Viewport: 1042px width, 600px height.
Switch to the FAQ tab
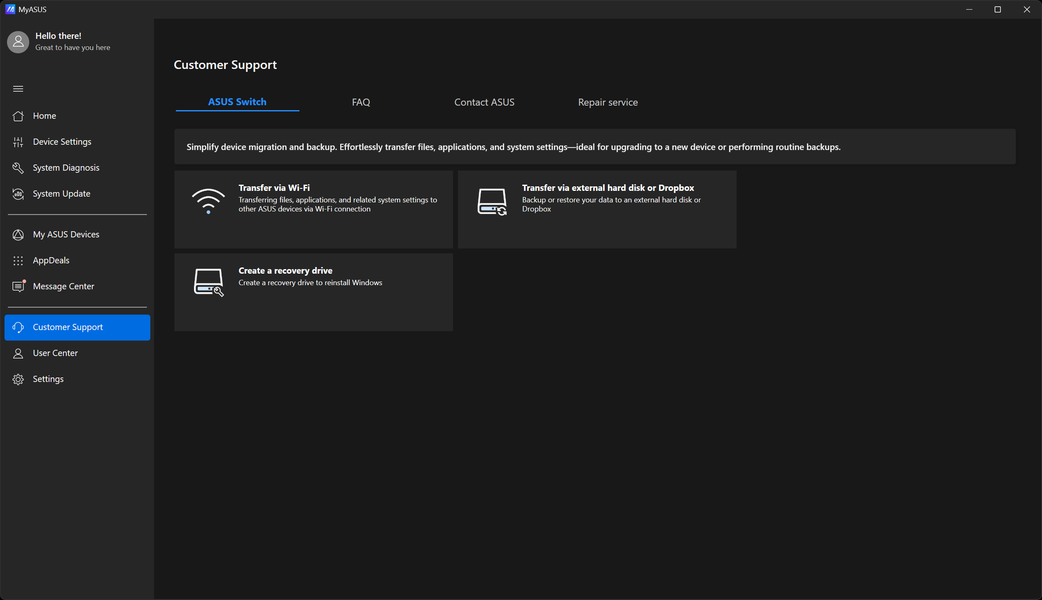point(361,102)
